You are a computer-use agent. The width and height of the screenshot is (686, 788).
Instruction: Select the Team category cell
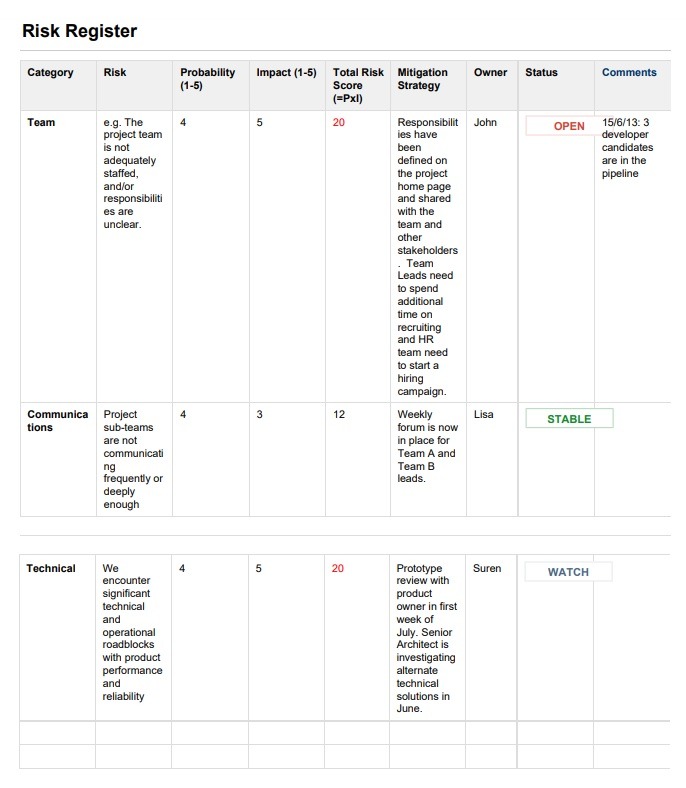click(x=41, y=122)
